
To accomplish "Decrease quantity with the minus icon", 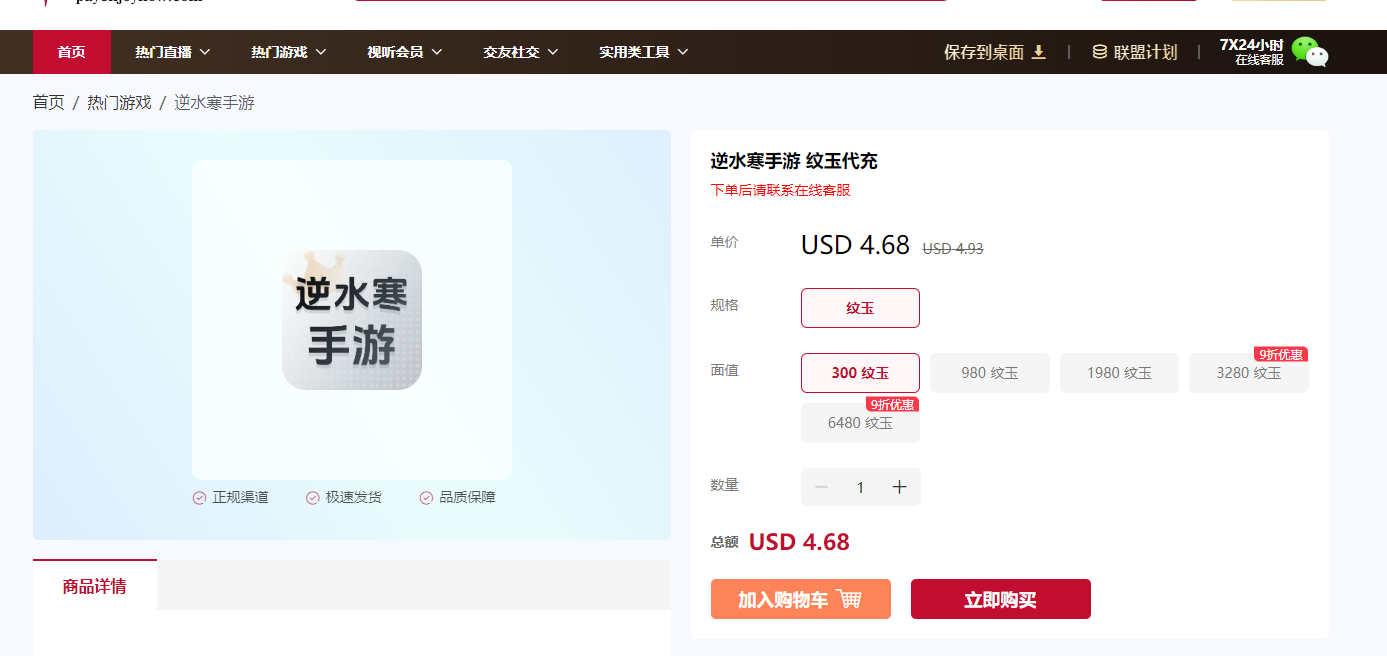I will [822, 487].
